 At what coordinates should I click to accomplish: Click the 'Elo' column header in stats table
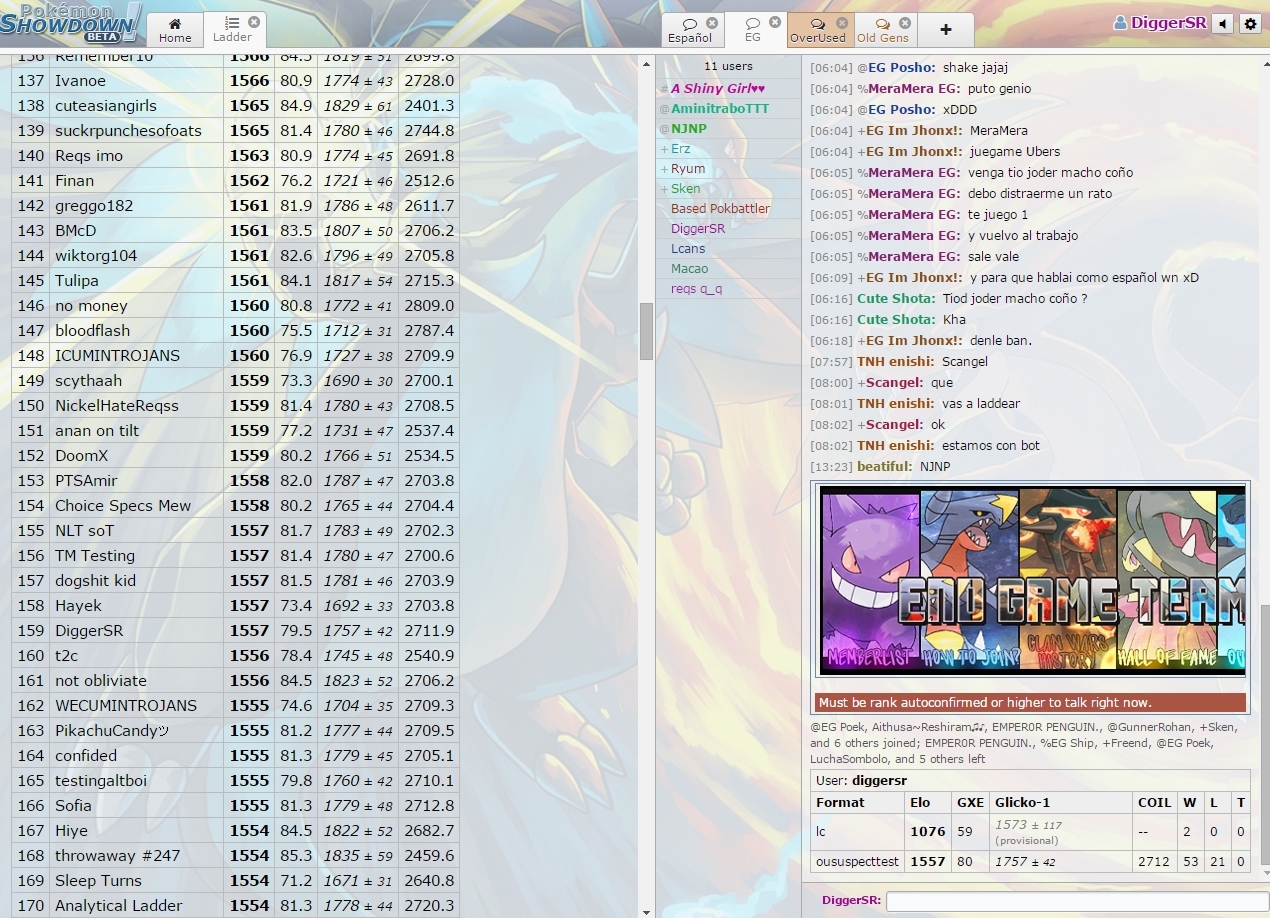point(920,802)
